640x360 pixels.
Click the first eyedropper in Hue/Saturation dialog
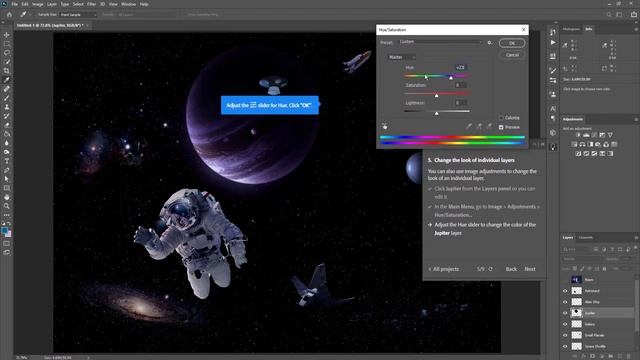[469, 127]
